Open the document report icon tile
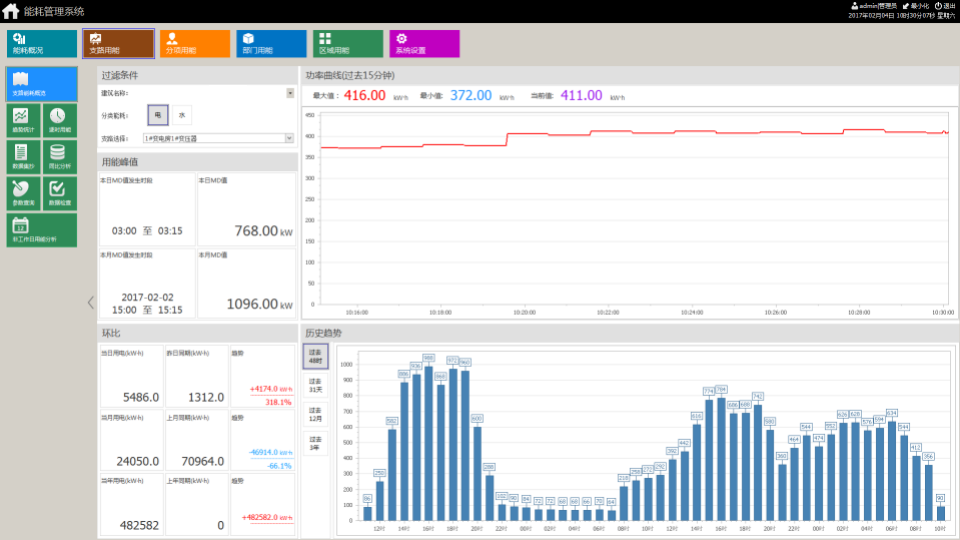Image resolution: width=960 pixels, height=540 pixels. pyautogui.click(x=22, y=157)
